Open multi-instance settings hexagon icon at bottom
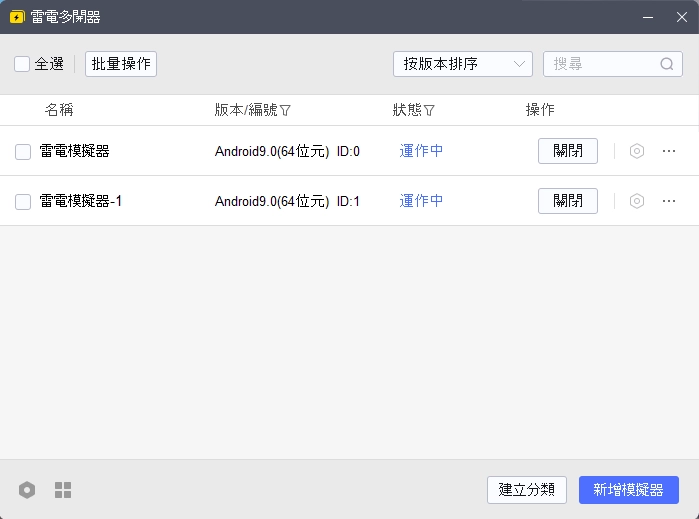This screenshot has width=699, height=519. [27, 490]
